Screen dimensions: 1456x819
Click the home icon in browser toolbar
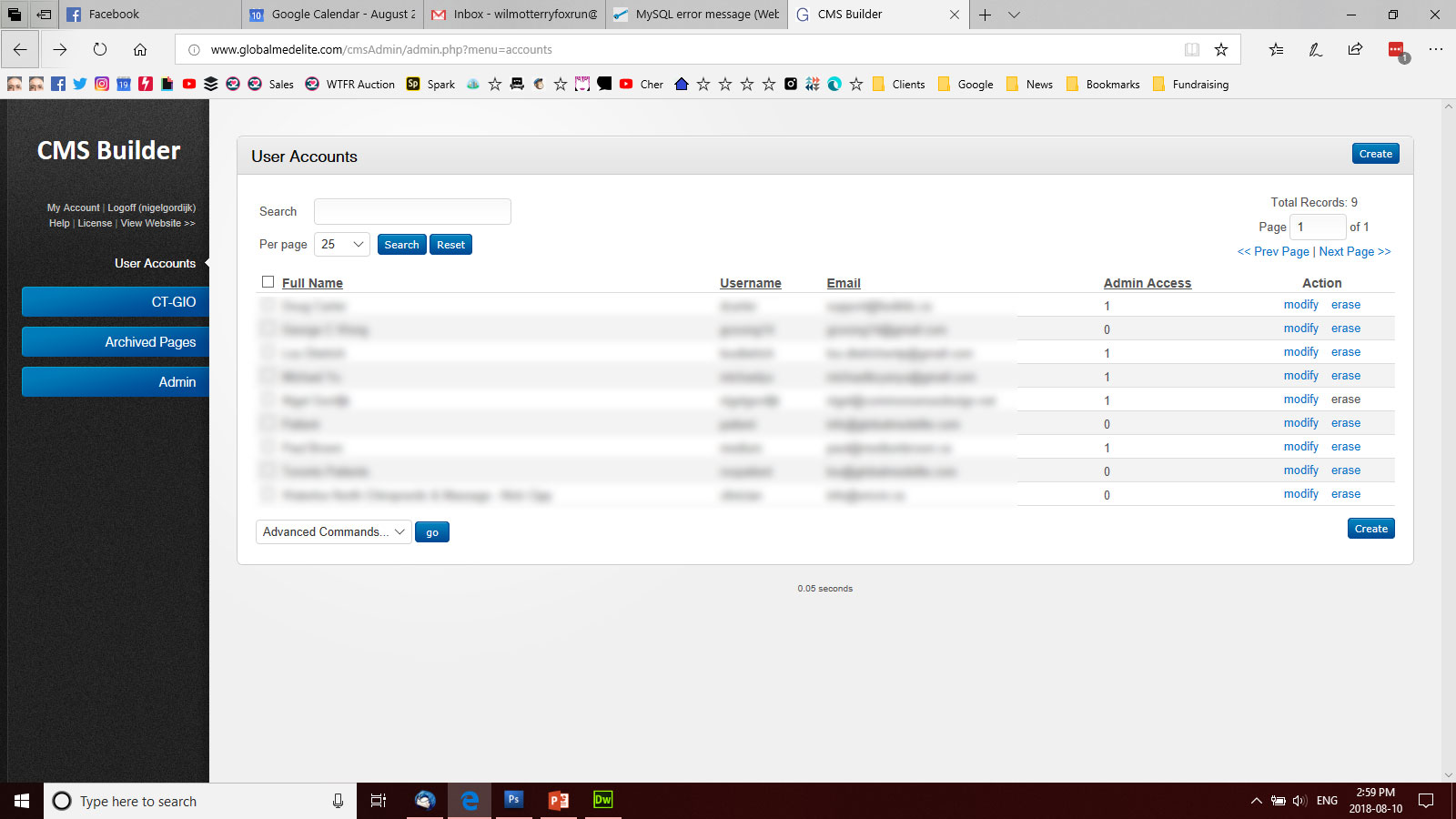tap(140, 50)
